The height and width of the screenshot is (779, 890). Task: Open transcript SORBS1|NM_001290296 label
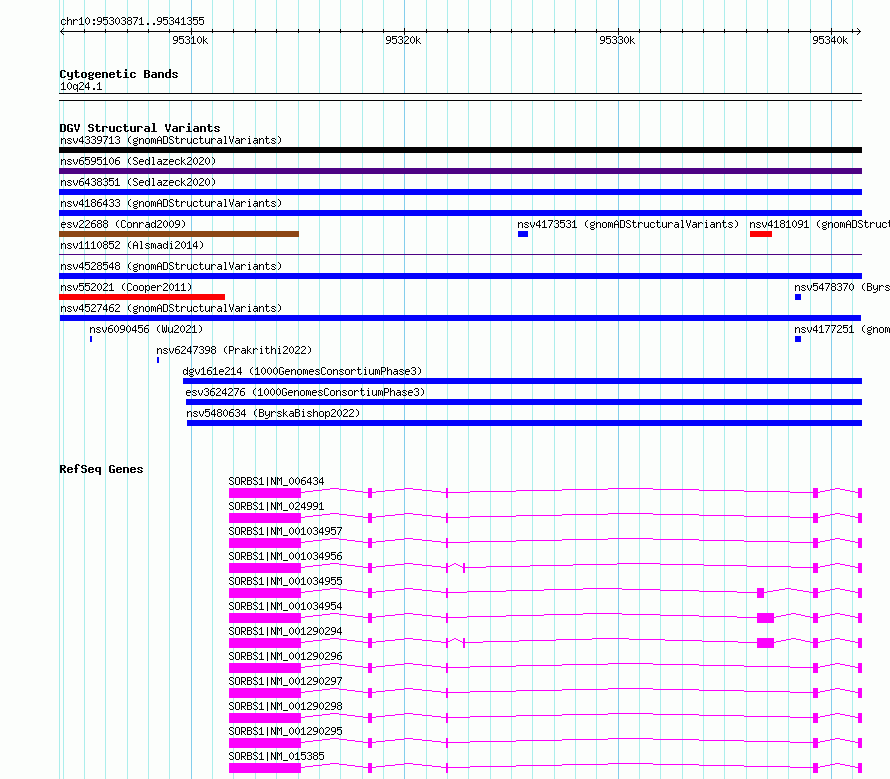(x=286, y=656)
